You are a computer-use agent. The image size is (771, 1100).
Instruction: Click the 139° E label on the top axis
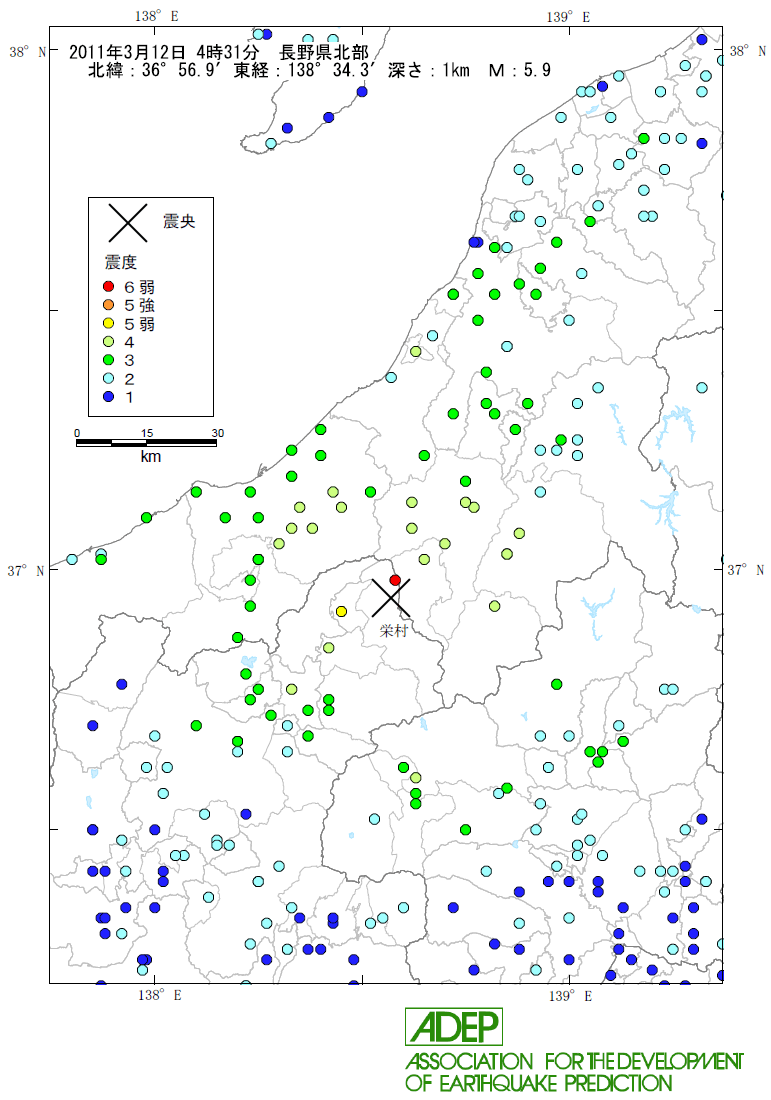point(568,17)
